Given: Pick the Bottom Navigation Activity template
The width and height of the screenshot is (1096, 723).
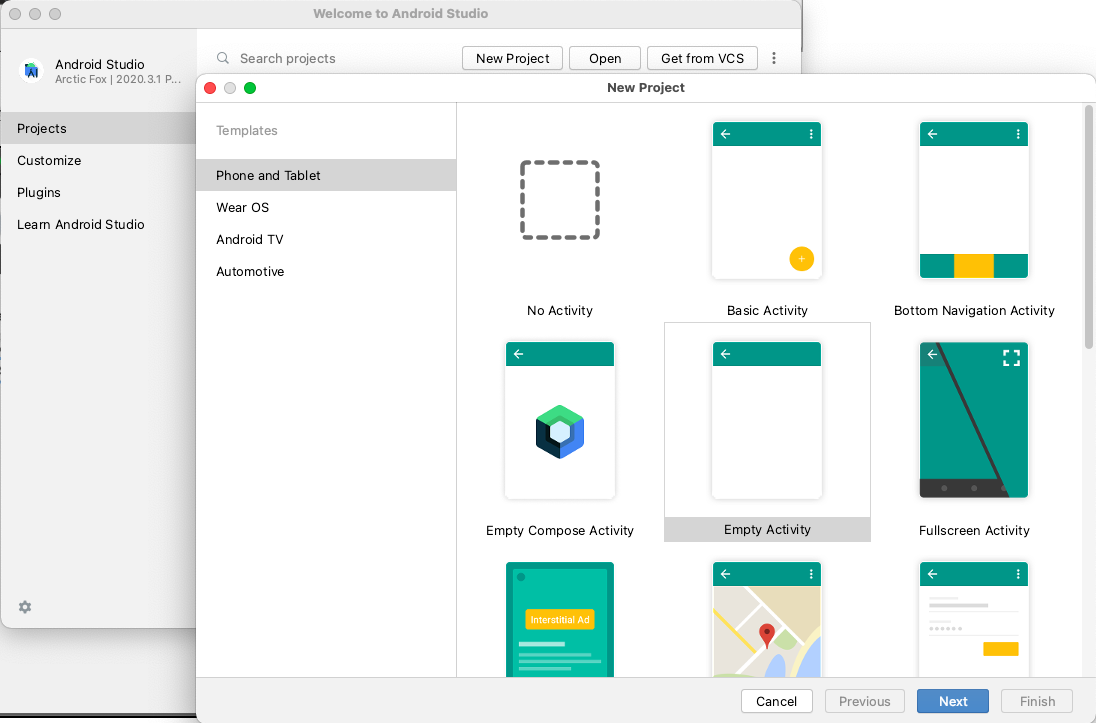Looking at the screenshot, I should tap(974, 200).
